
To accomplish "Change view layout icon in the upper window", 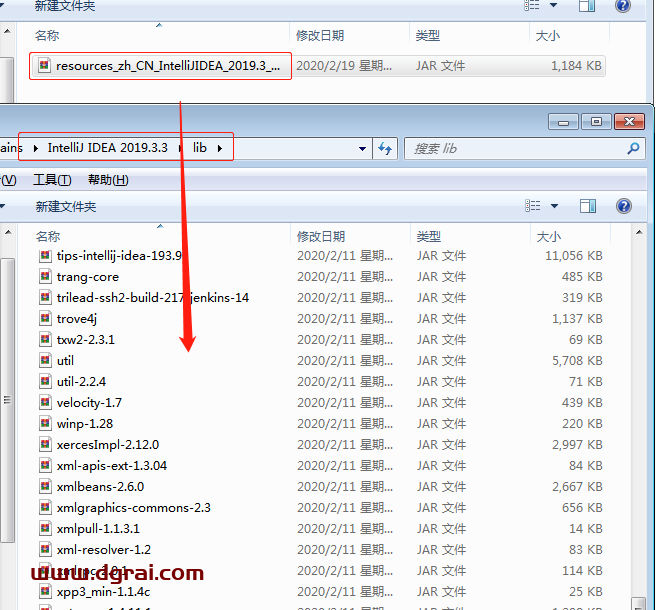I will [532, 6].
